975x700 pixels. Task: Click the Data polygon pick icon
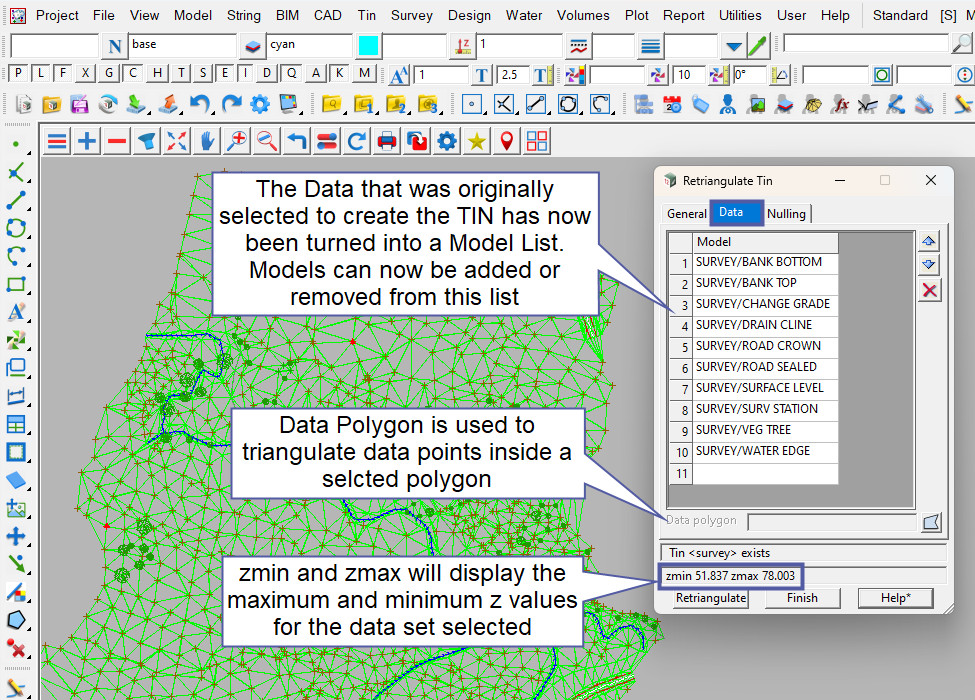click(931, 521)
